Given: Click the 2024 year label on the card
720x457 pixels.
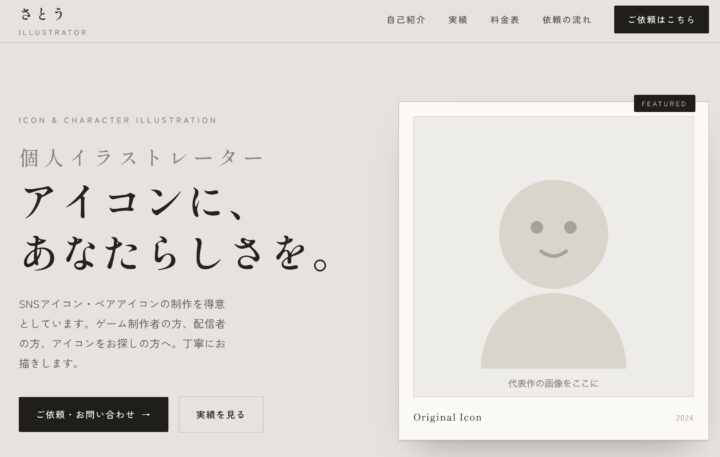Looking at the screenshot, I should [684, 418].
